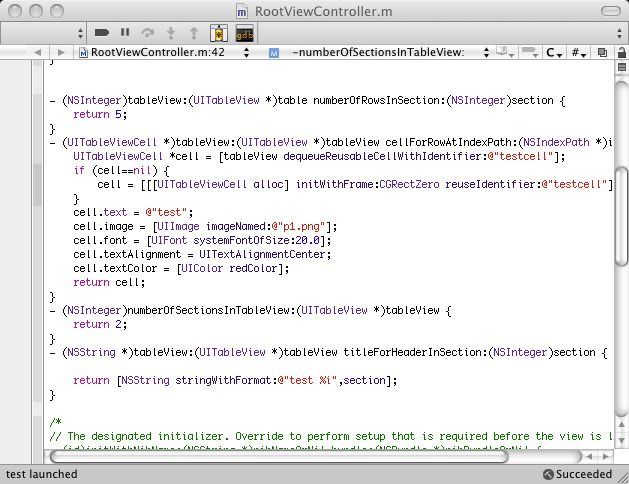Click the stringWithFormat:@"test %i" line

point(235,380)
